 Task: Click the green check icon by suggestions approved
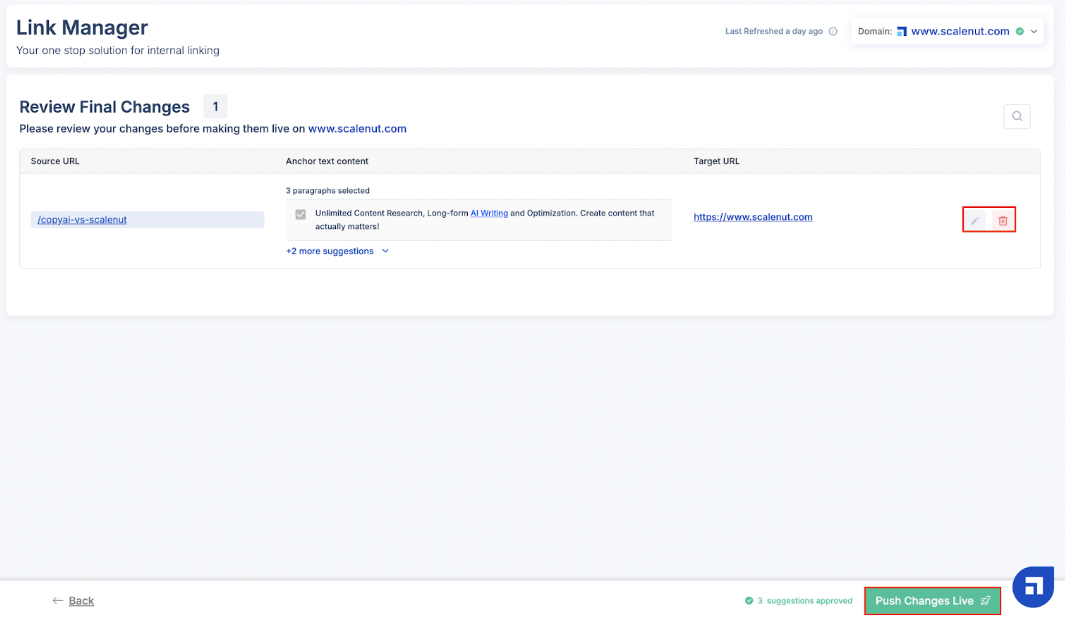pyautogui.click(x=748, y=601)
